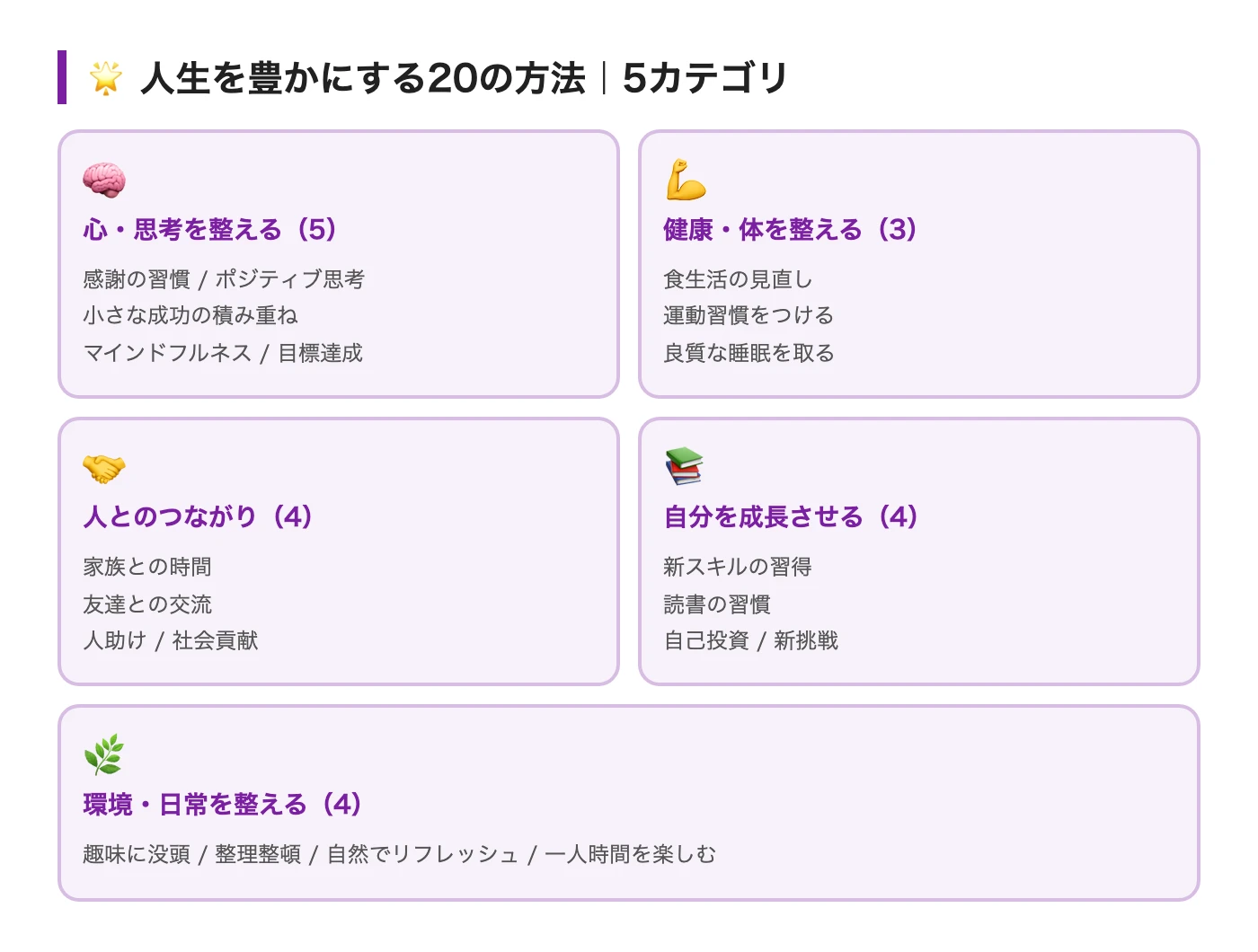Click the handshake emoji icon
The image size is (1258, 952).
tap(104, 468)
